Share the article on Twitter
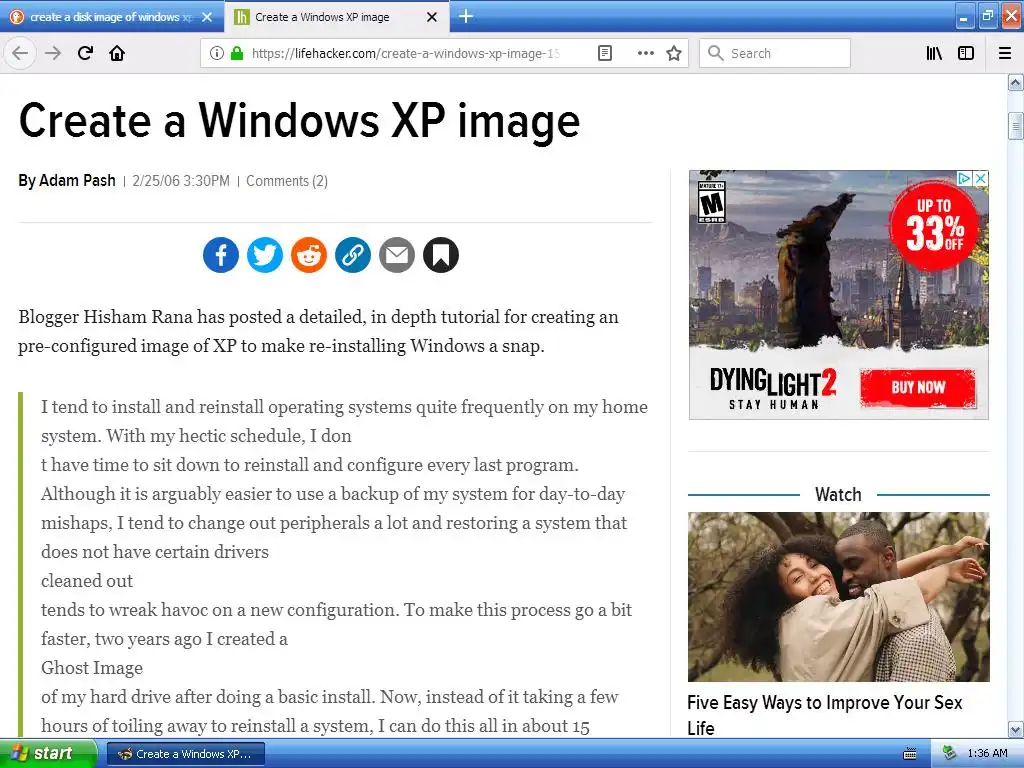The width and height of the screenshot is (1024, 768). [264, 255]
